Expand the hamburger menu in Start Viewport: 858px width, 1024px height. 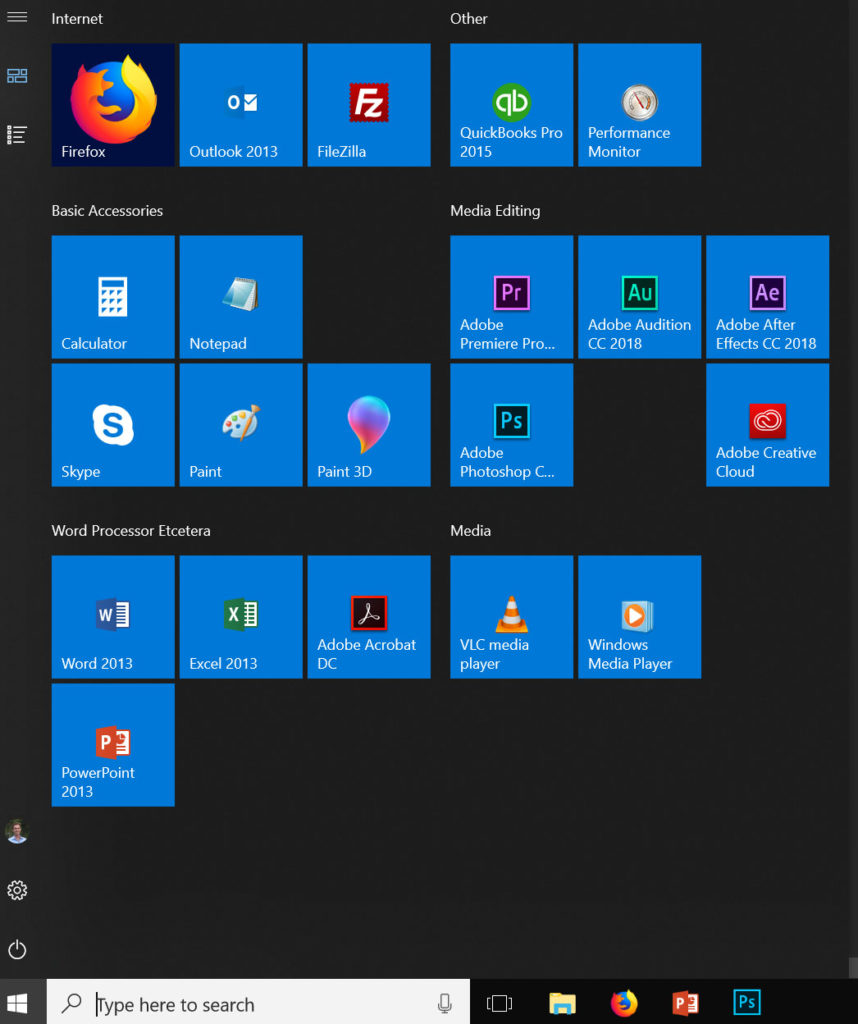tap(17, 17)
